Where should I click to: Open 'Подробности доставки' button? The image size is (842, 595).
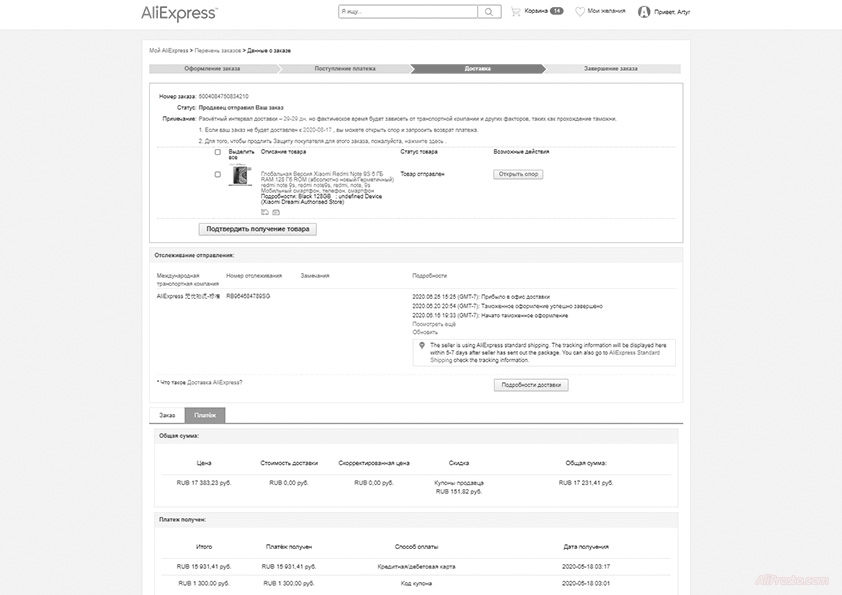click(x=531, y=385)
